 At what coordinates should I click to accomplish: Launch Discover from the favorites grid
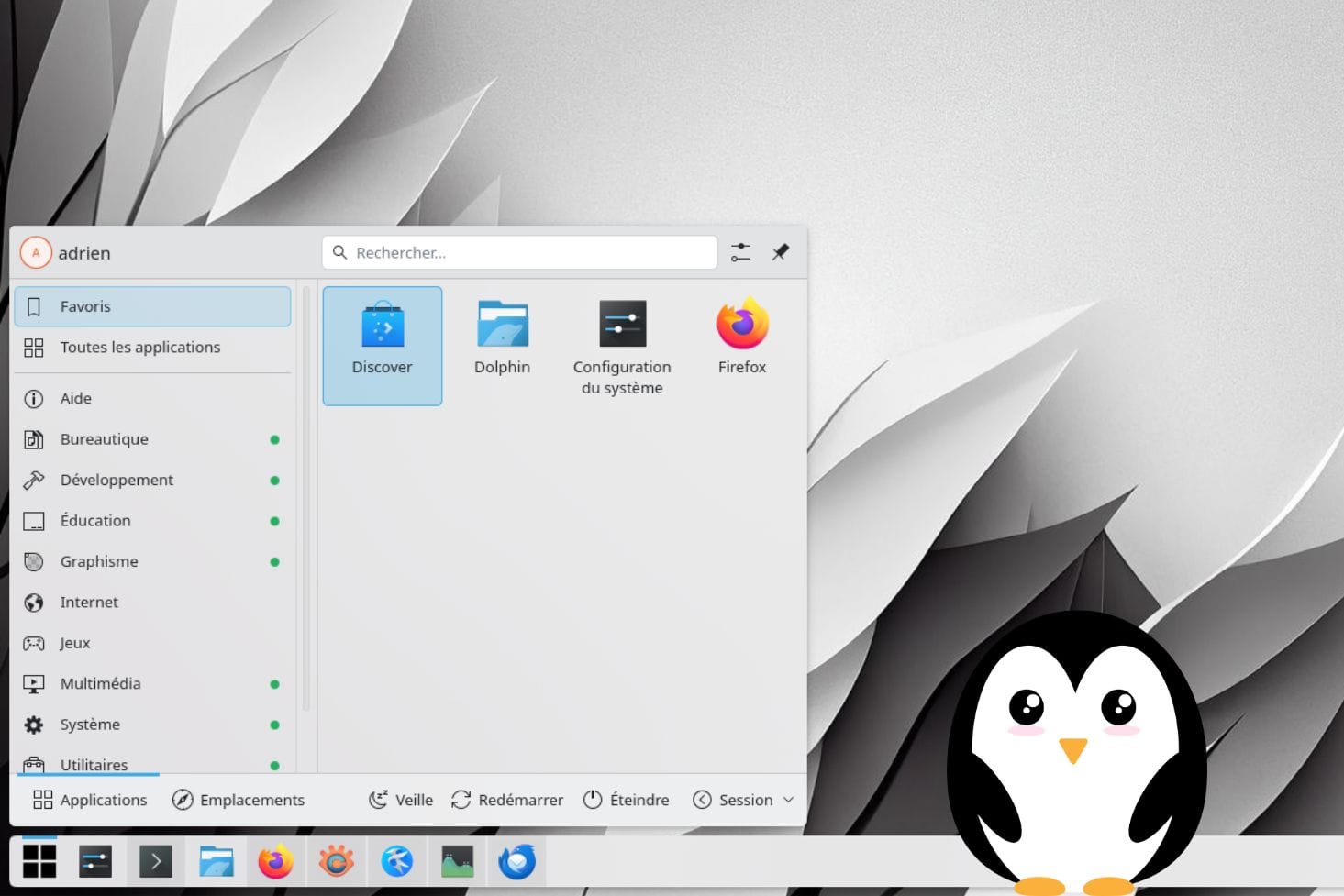(x=383, y=344)
